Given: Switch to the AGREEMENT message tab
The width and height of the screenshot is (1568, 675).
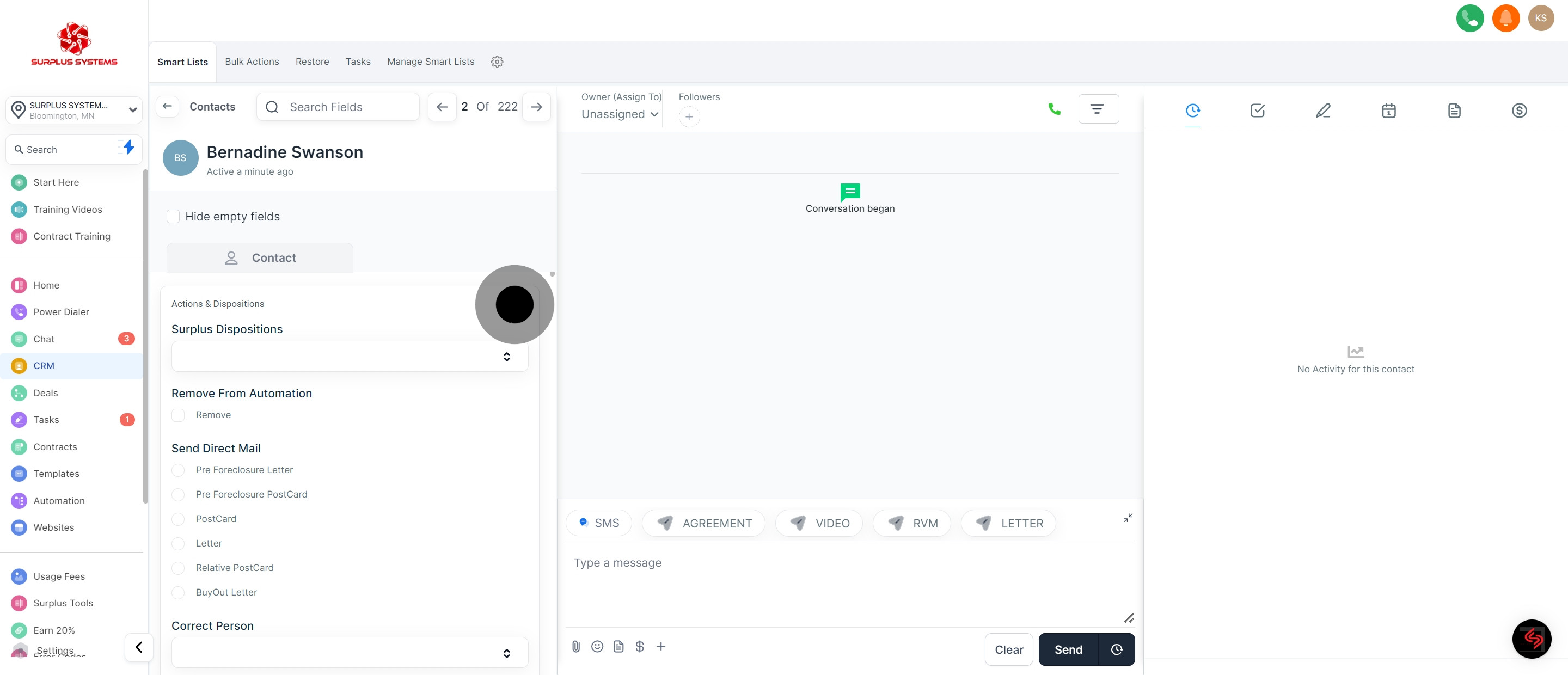Looking at the screenshot, I should [703, 523].
